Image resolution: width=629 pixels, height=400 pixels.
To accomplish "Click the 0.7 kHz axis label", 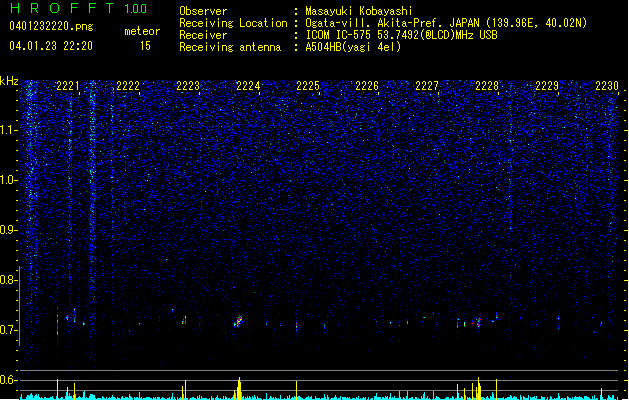I will [x=8, y=330].
